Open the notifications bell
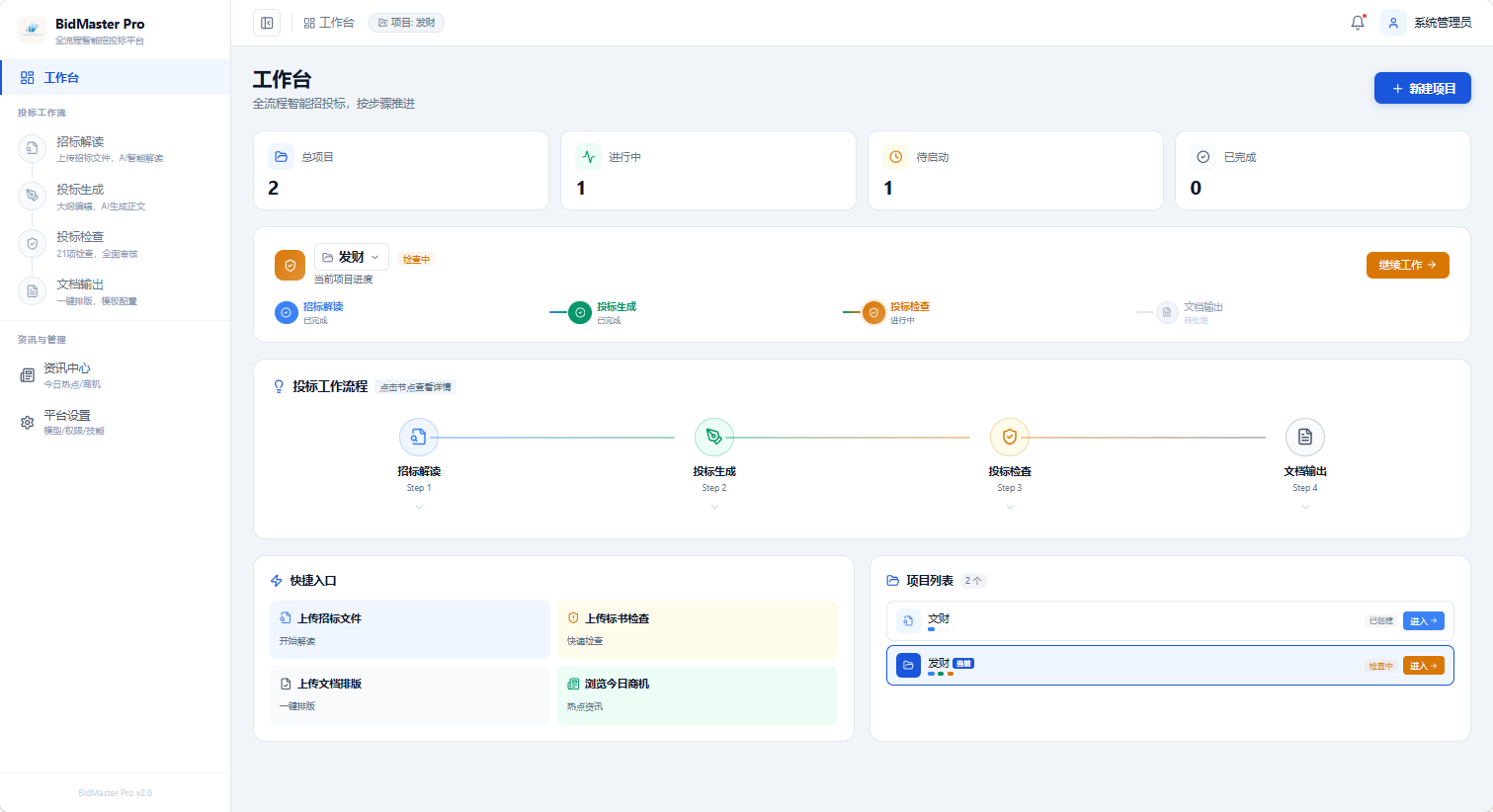This screenshot has width=1493, height=812. tap(1358, 23)
